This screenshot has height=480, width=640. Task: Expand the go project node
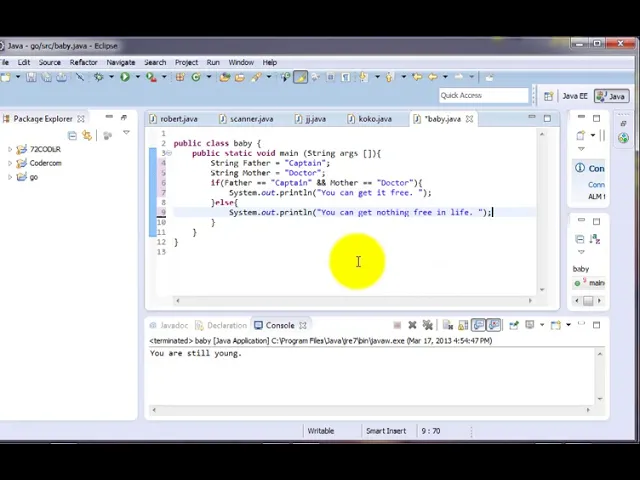pos(10,177)
